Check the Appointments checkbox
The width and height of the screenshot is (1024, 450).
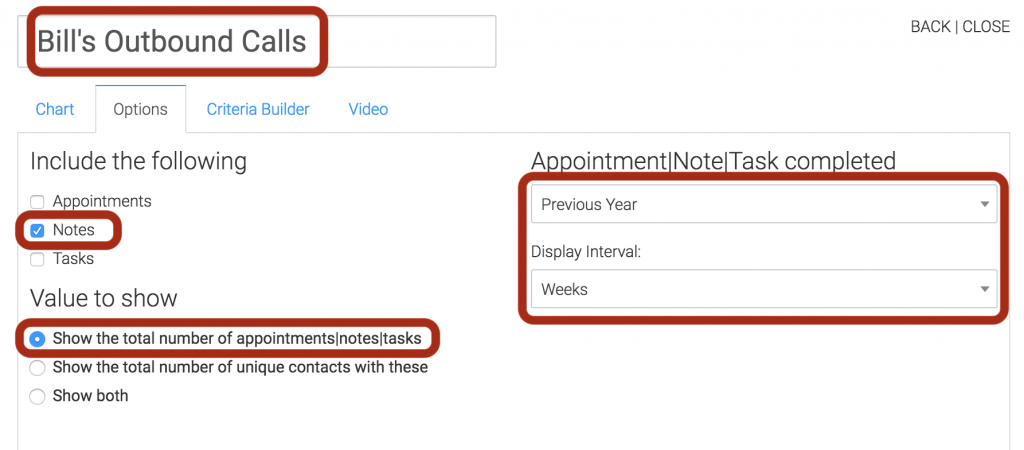pos(37,202)
